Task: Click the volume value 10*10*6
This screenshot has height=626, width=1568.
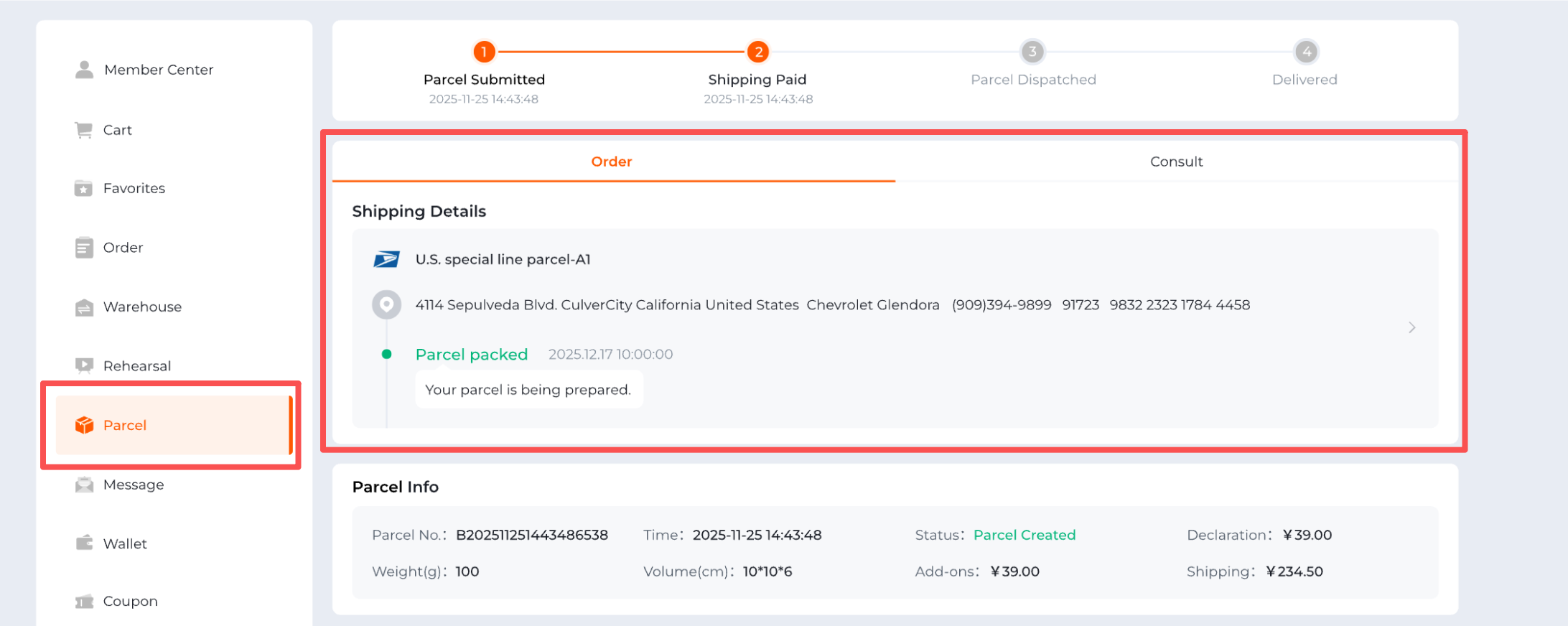Action: 767,571
